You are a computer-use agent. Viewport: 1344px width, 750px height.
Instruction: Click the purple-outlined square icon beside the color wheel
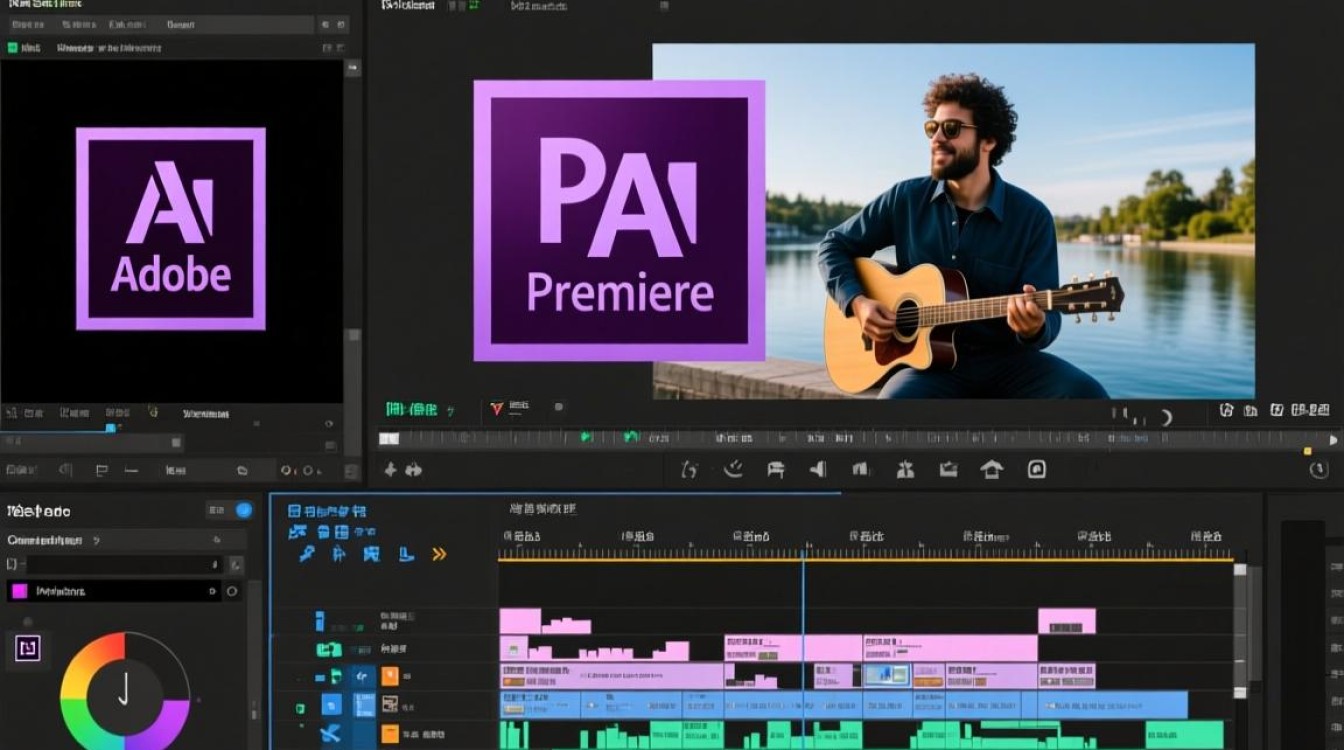pos(27,649)
